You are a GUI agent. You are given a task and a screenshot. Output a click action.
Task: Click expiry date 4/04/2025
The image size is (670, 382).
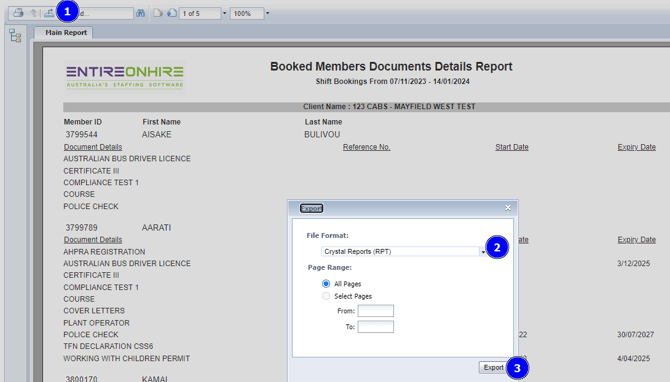click(x=634, y=358)
